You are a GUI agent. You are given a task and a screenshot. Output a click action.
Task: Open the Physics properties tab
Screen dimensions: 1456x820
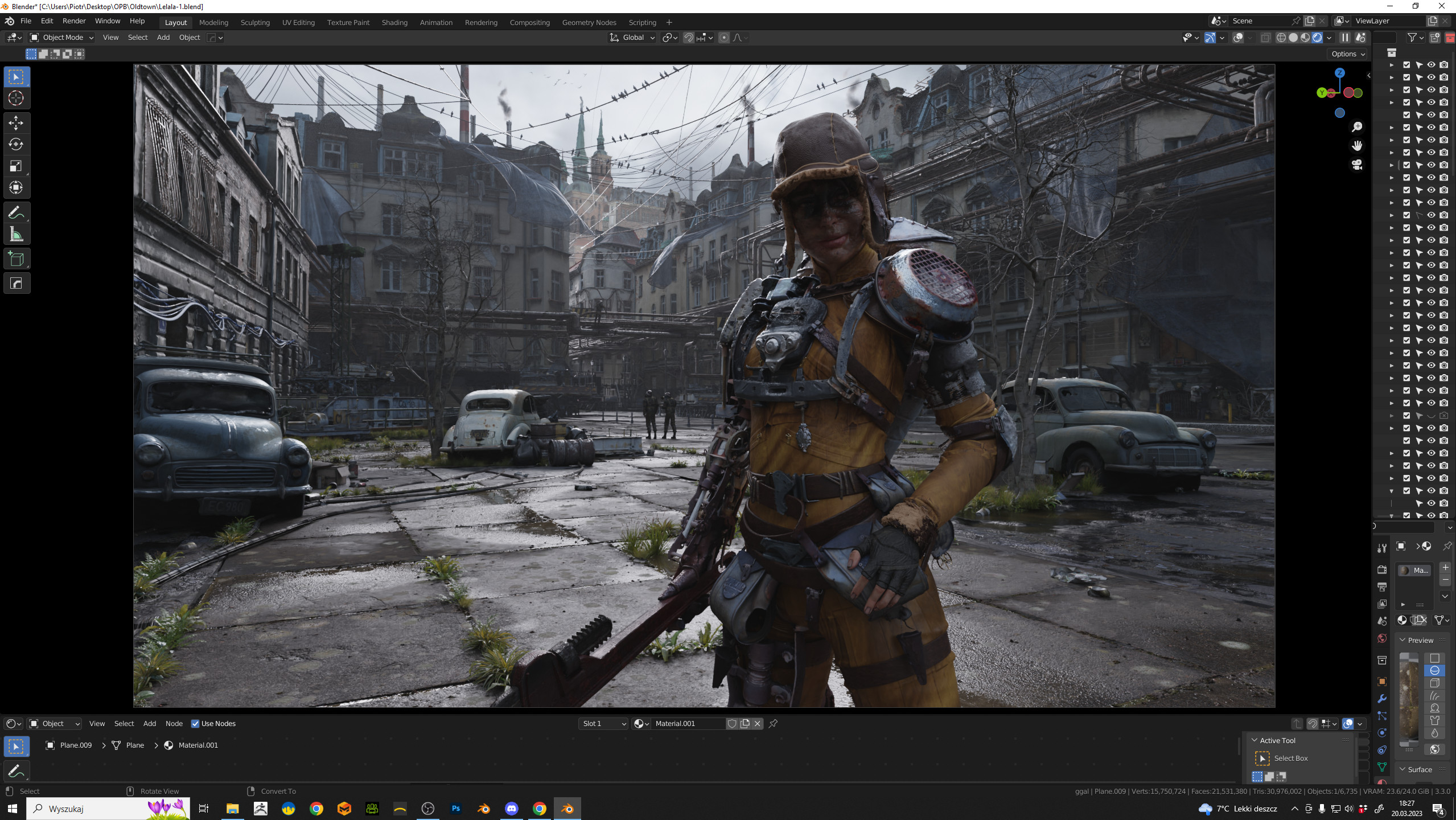click(1381, 733)
